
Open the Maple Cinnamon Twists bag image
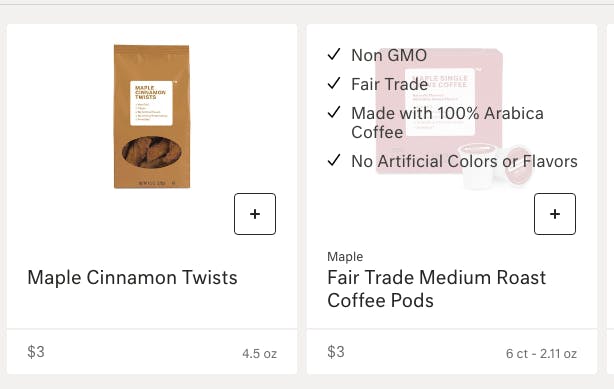tap(152, 116)
